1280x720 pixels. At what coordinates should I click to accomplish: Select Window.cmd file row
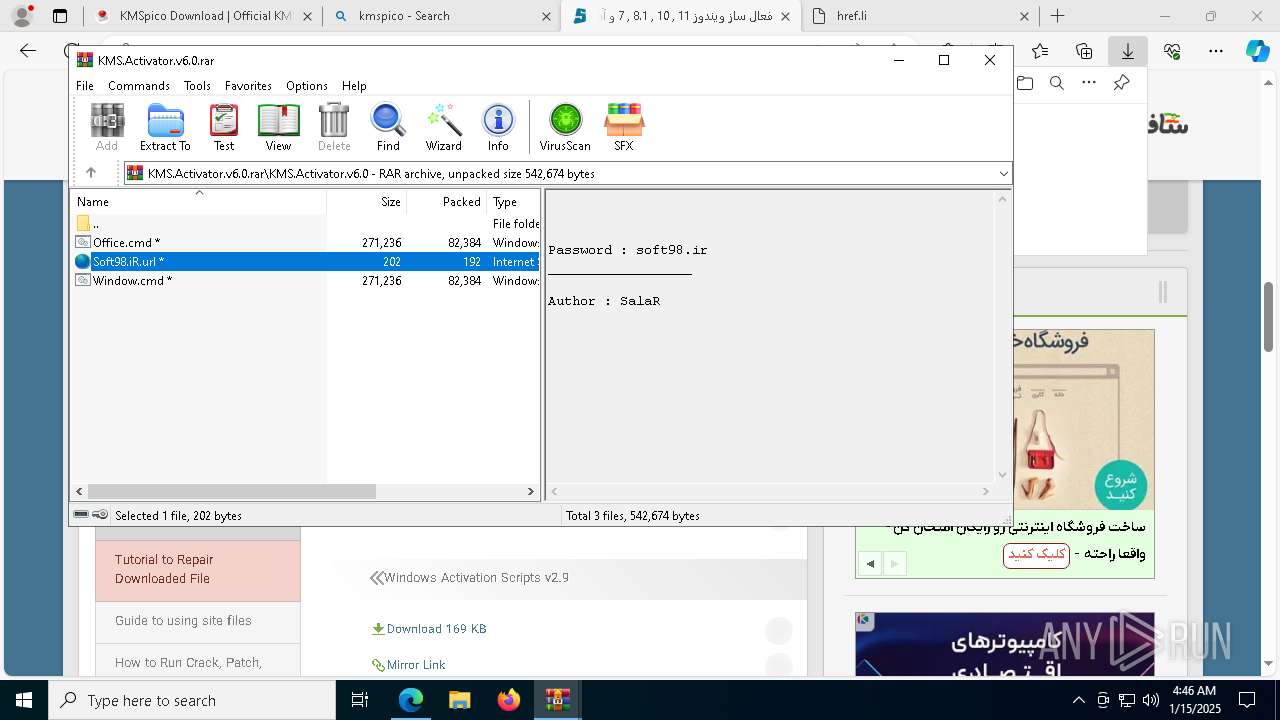click(306, 281)
